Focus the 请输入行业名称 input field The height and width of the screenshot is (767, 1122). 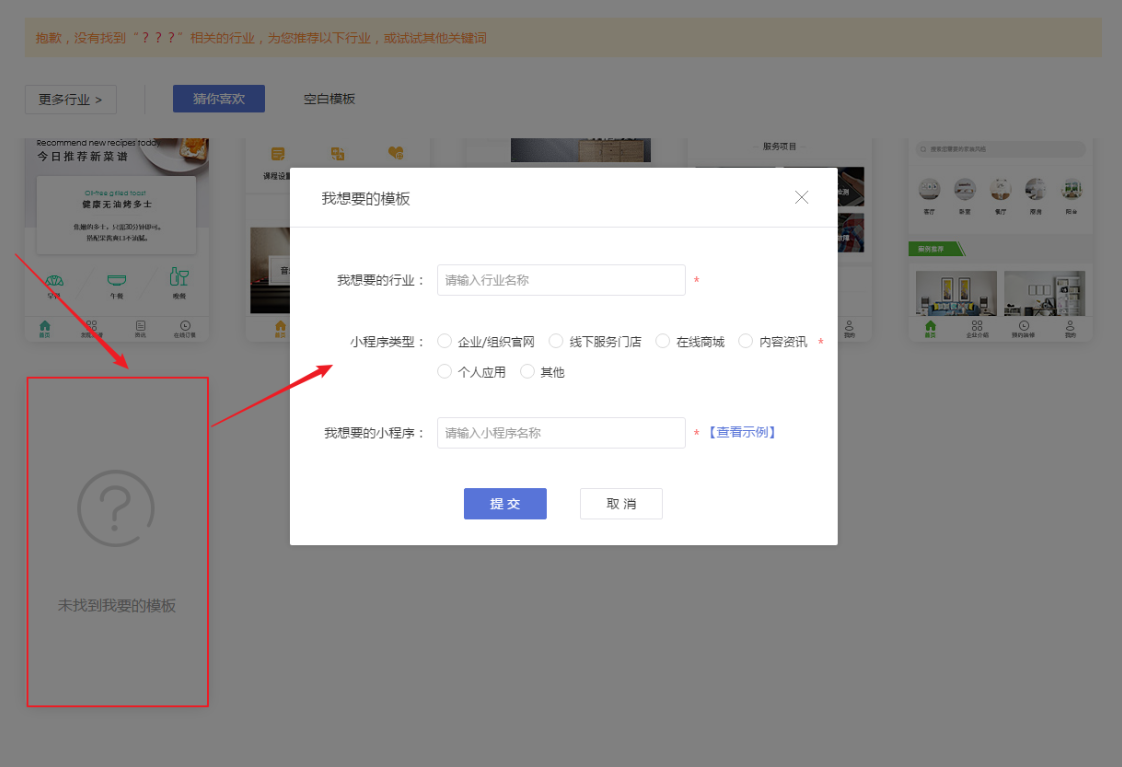tap(561, 280)
